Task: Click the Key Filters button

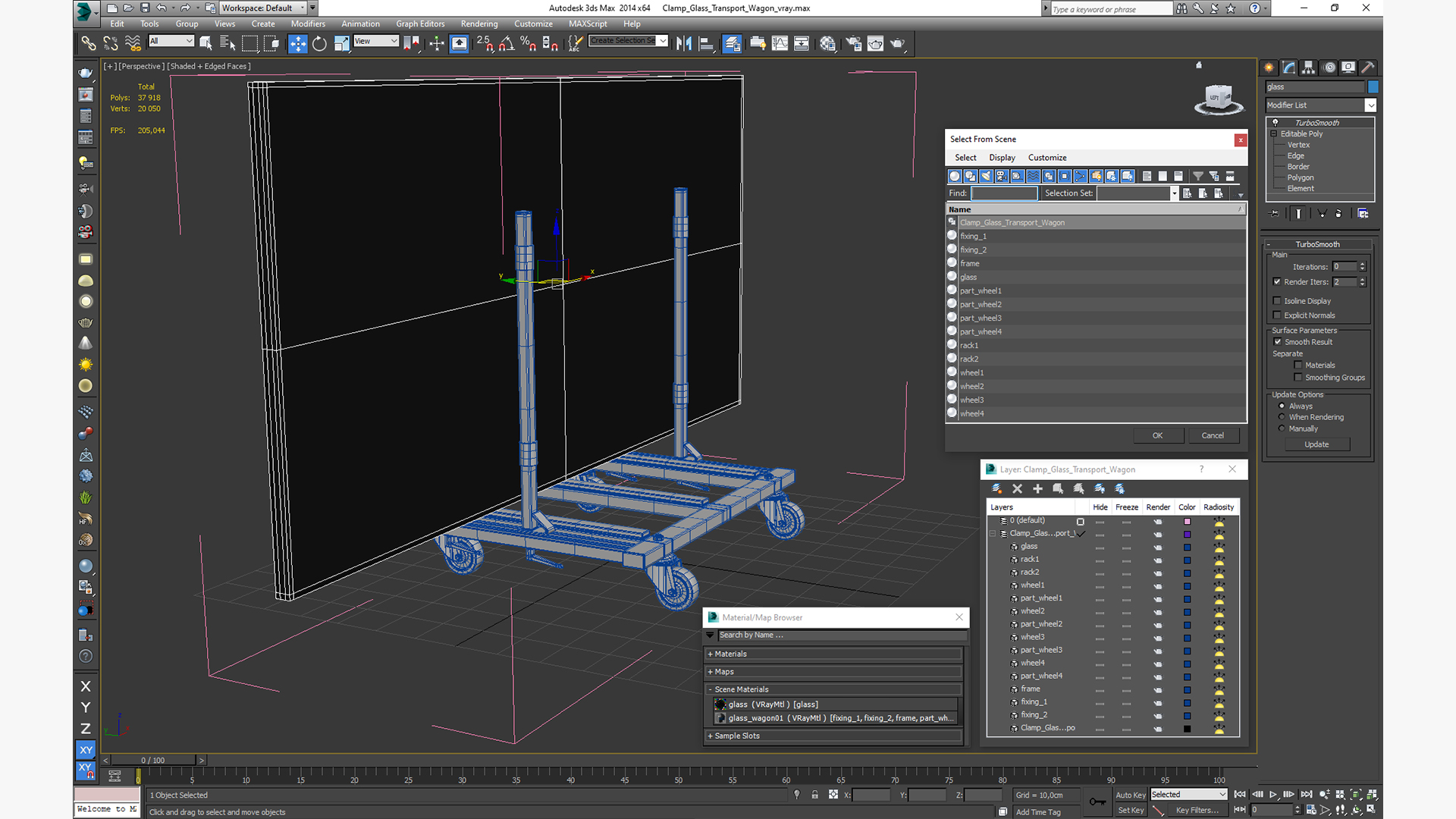Action: [x=1197, y=810]
